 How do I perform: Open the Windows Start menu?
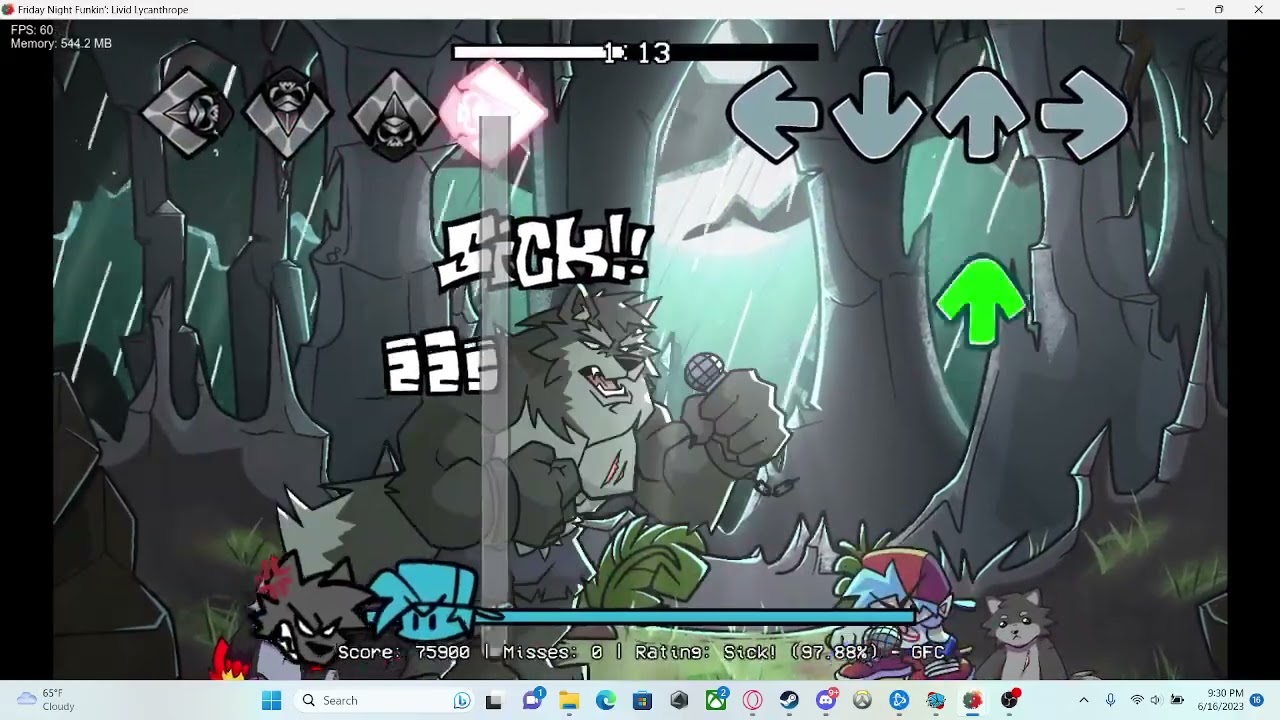271,700
